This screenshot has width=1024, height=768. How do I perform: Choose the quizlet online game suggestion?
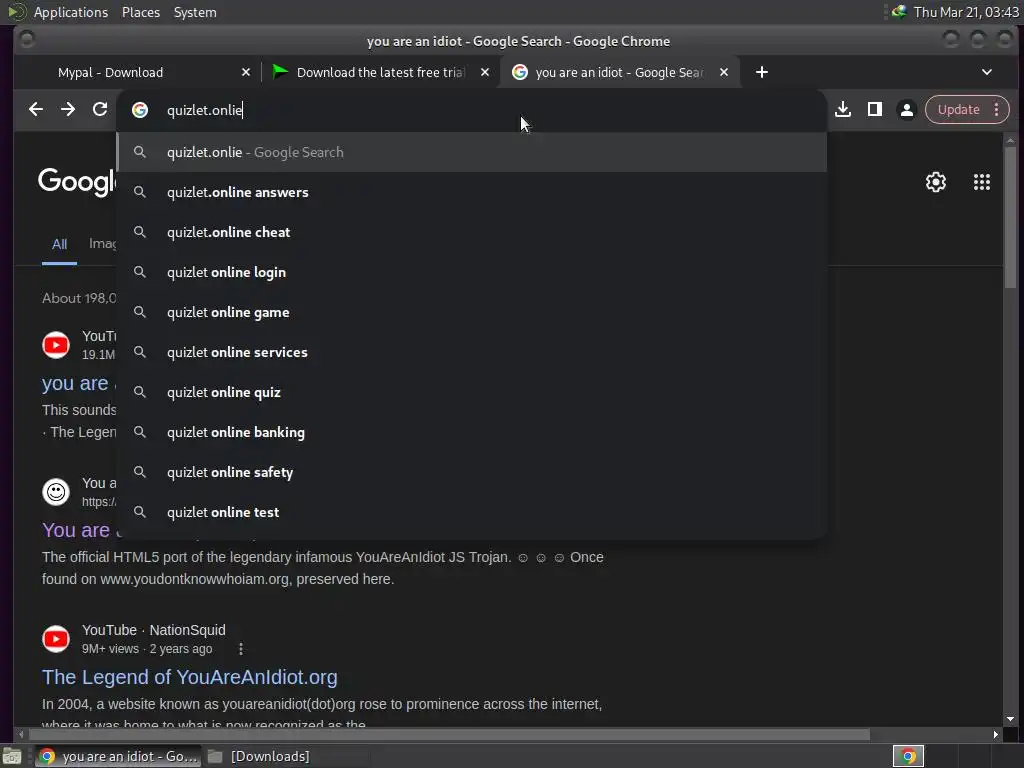point(472,312)
